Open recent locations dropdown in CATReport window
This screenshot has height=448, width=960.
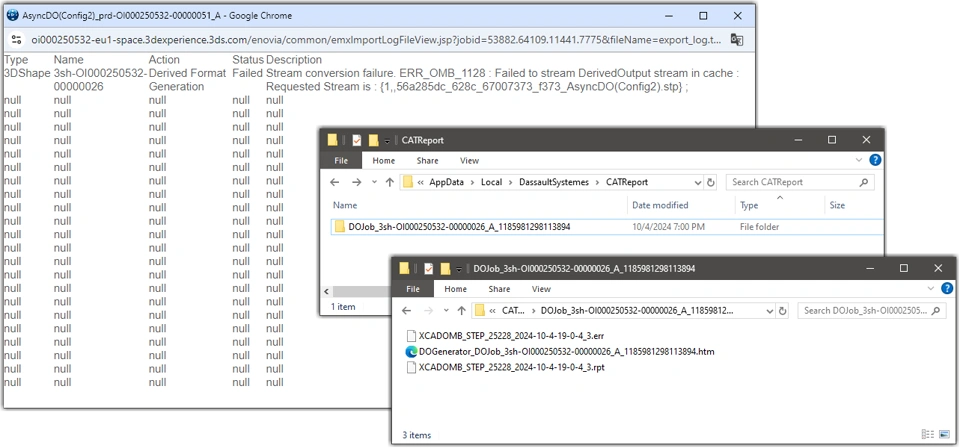[x=373, y=182]
